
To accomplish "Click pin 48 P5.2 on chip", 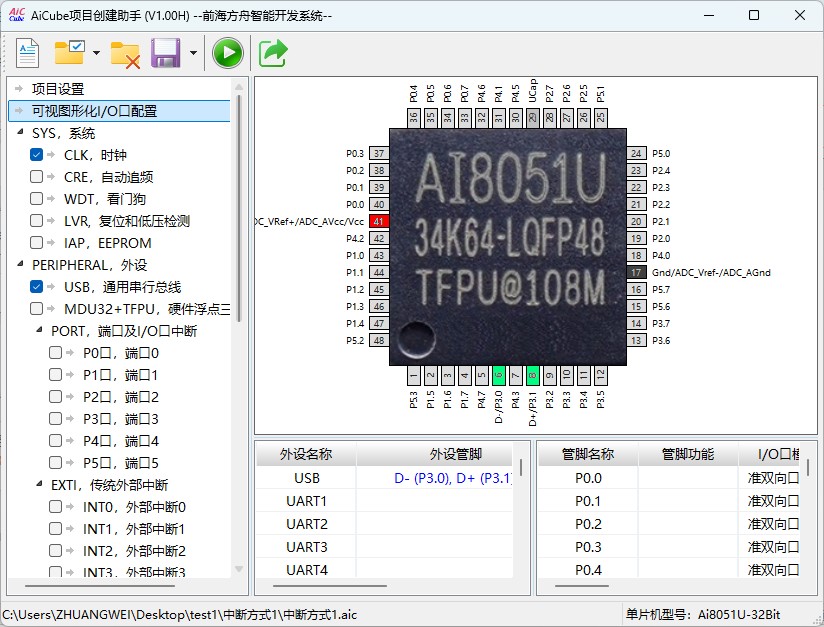I will [x=379, y=340].
